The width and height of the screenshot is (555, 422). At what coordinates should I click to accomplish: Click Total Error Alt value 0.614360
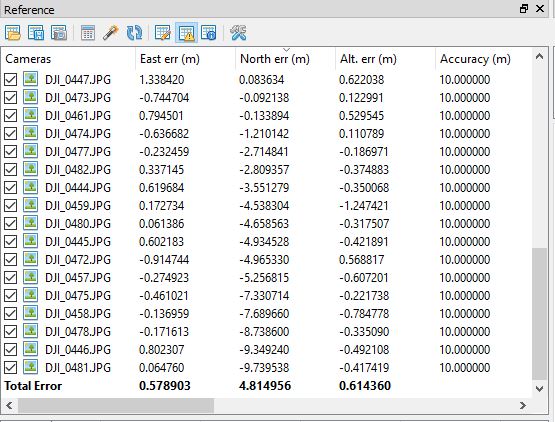pyautogui.click(x=365, y=386)
